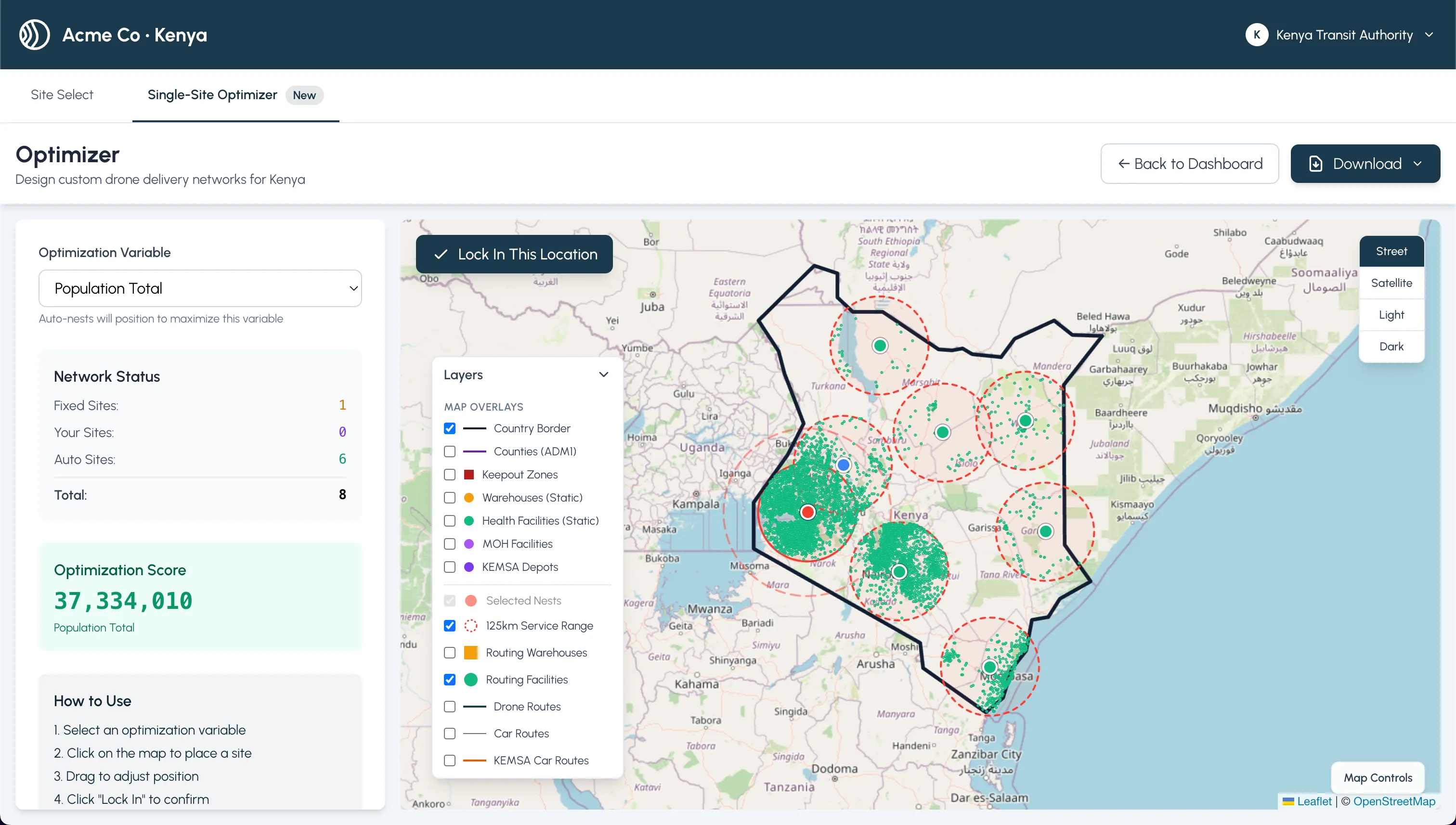Viewport: 1456px width, 825px height.
Task: Click Lock In This Location button
Action: coord(514,255)
